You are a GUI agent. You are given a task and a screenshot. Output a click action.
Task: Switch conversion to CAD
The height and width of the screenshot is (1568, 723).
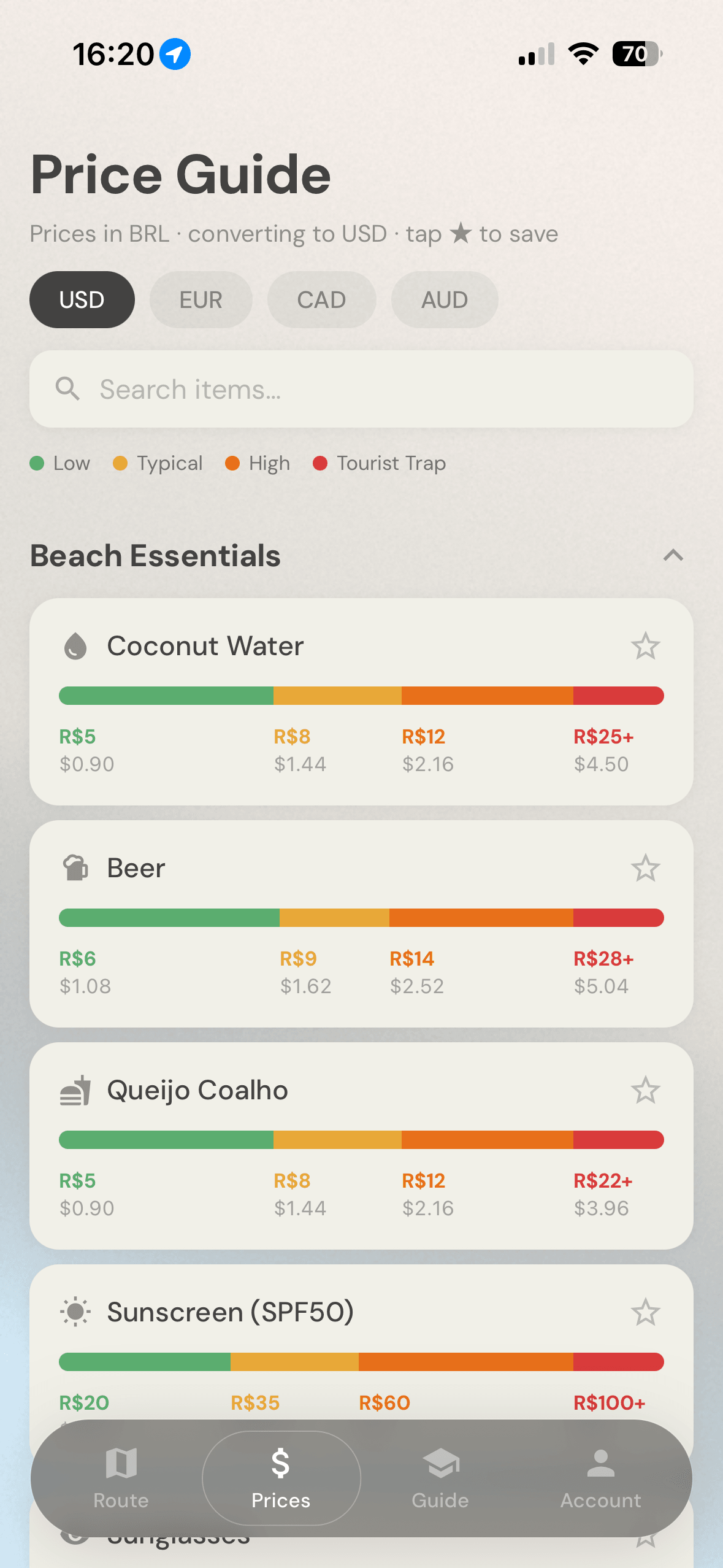(x=321, y=300)
